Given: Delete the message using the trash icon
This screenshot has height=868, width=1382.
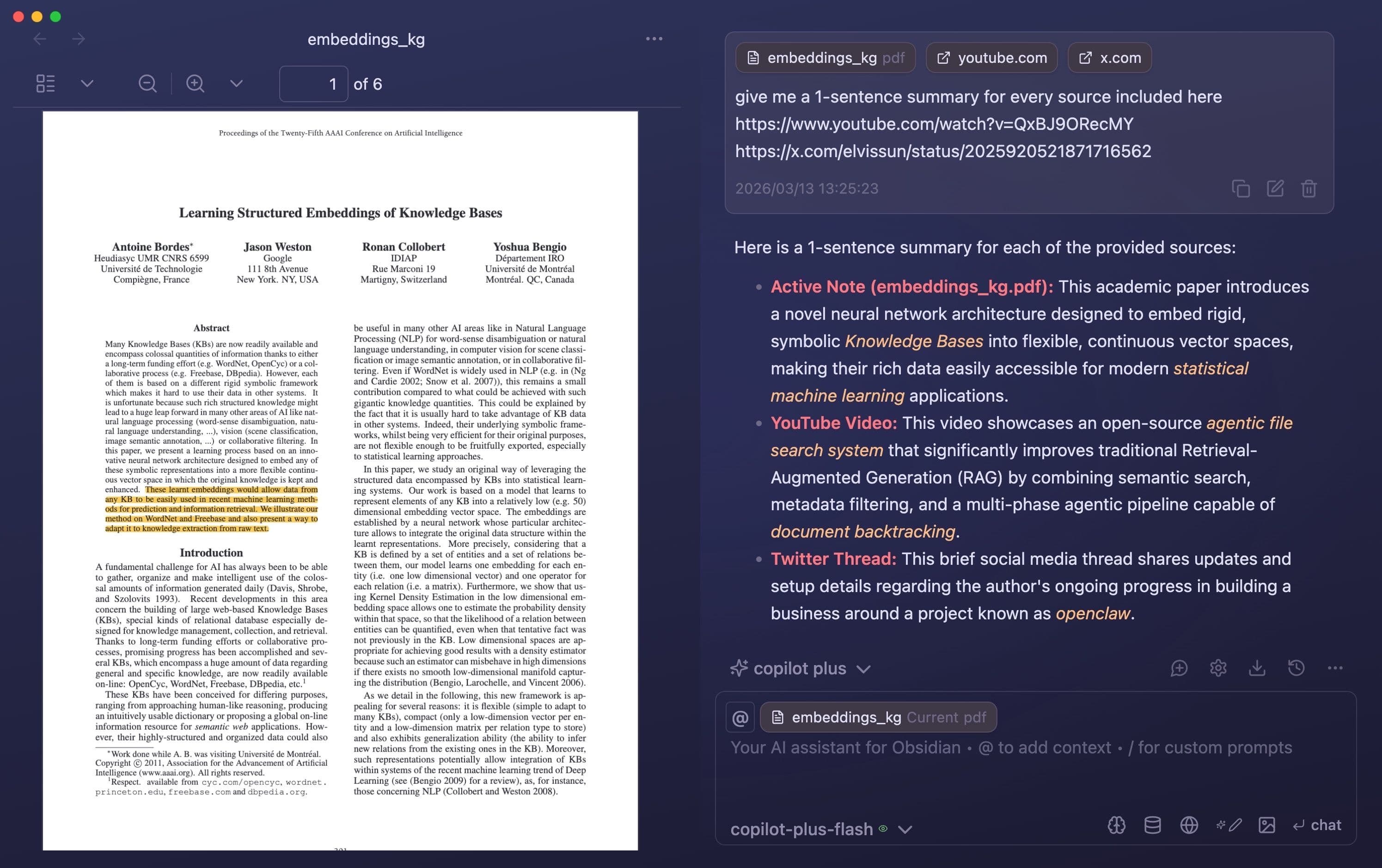Looking at the screenshot, I should tap(1309, 188).
